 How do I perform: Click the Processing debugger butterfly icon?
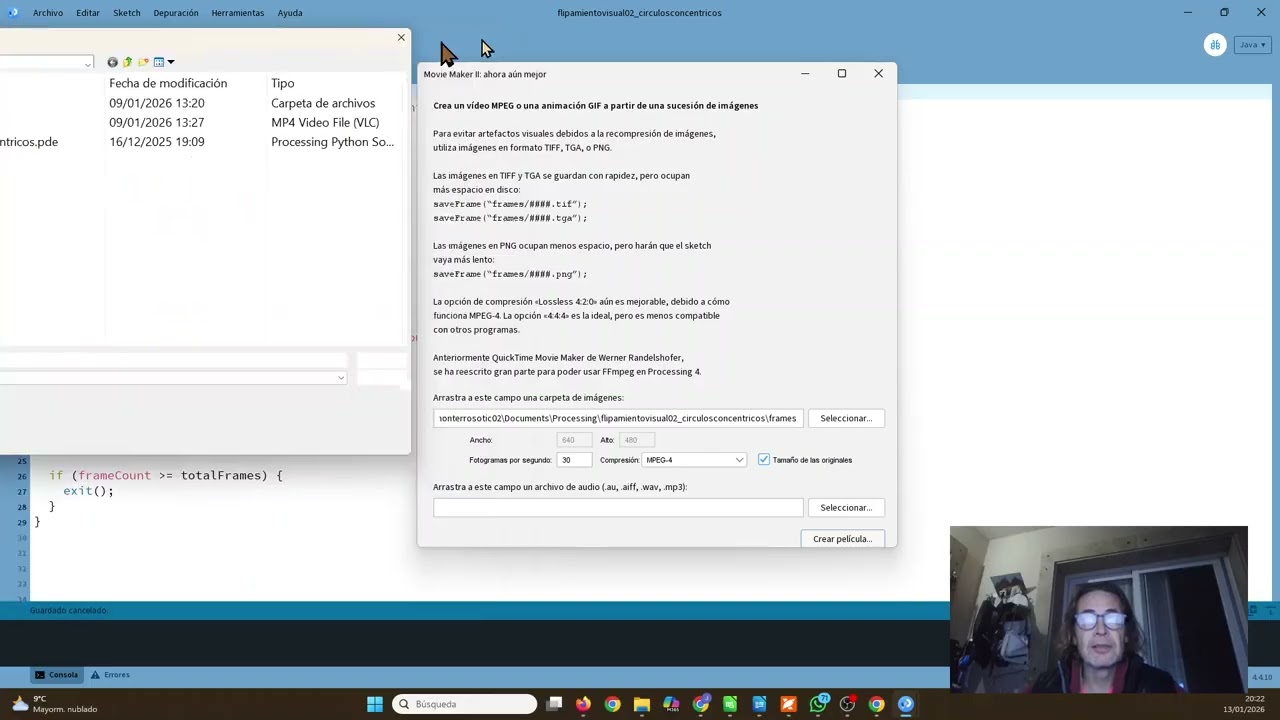1215,45
